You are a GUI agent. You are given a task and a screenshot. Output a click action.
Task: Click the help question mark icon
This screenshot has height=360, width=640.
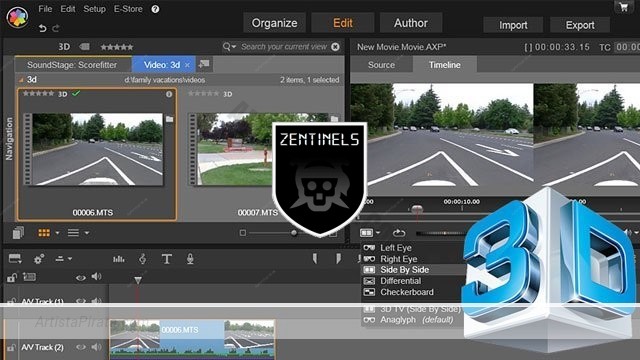[155, 9]
